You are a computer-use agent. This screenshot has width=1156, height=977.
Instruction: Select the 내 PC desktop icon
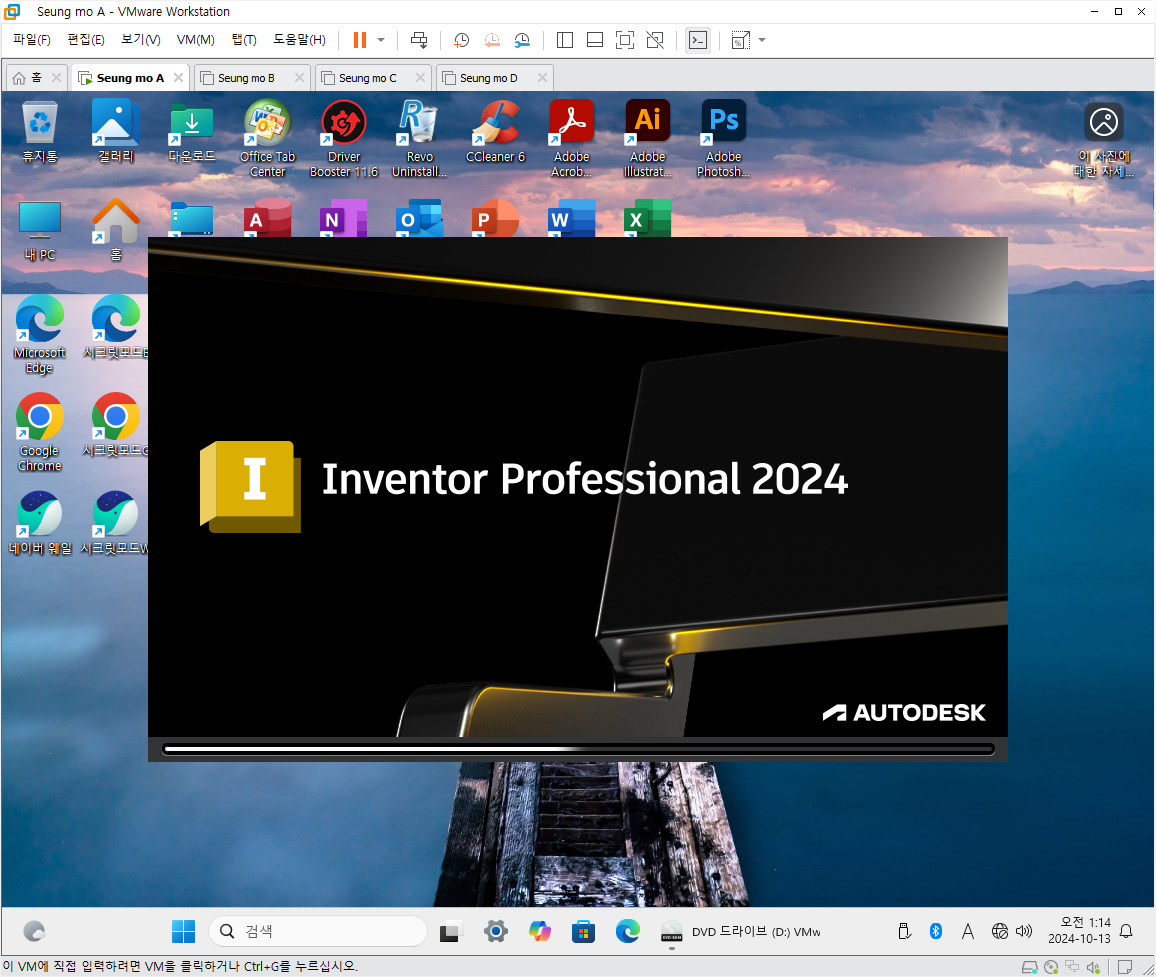click(40, 231)
